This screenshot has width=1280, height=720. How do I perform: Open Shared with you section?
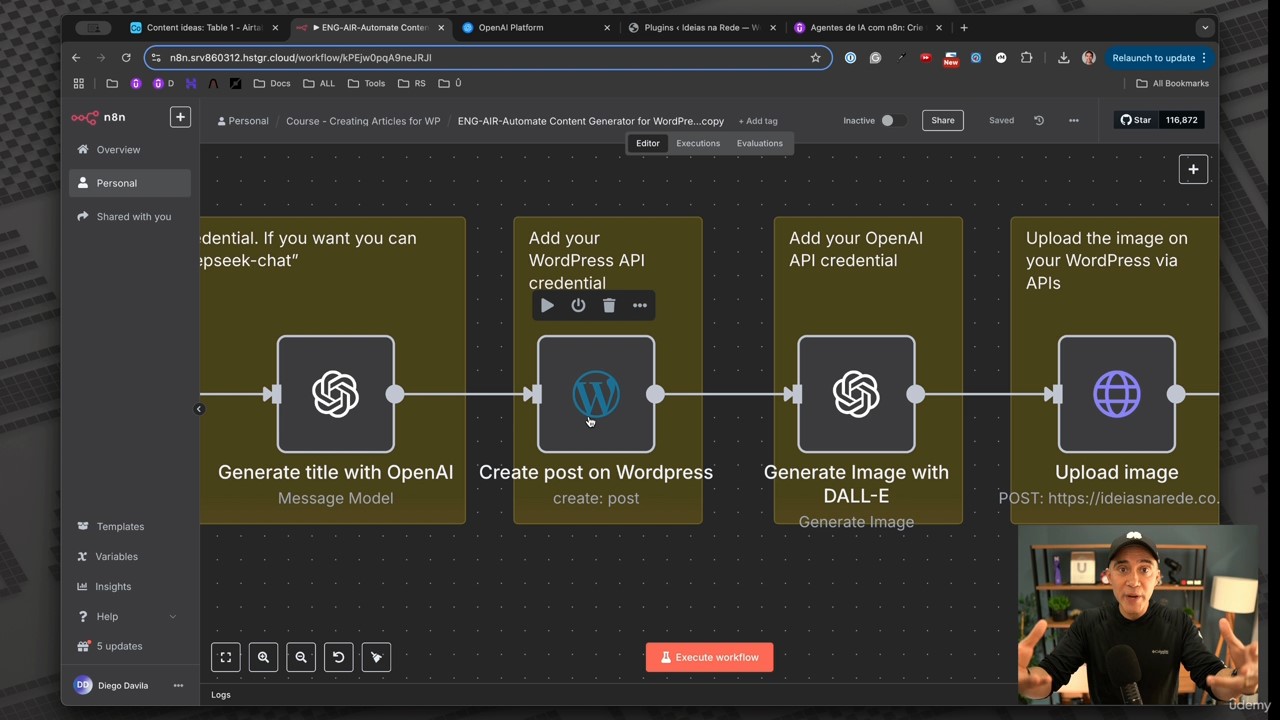(133, 216)
